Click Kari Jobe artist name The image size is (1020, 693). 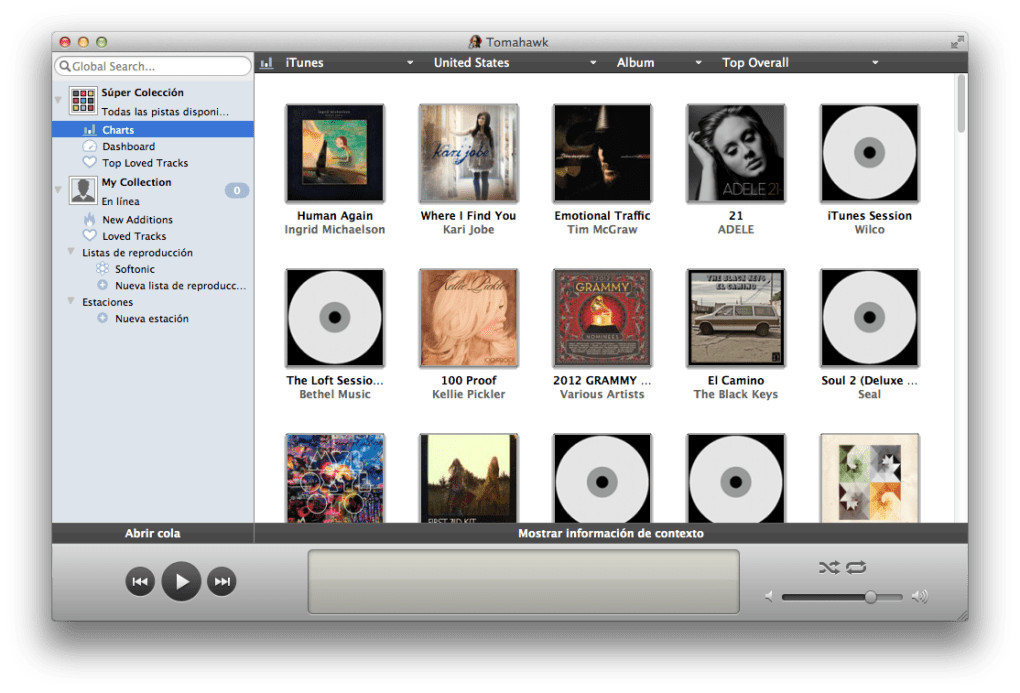468,230
